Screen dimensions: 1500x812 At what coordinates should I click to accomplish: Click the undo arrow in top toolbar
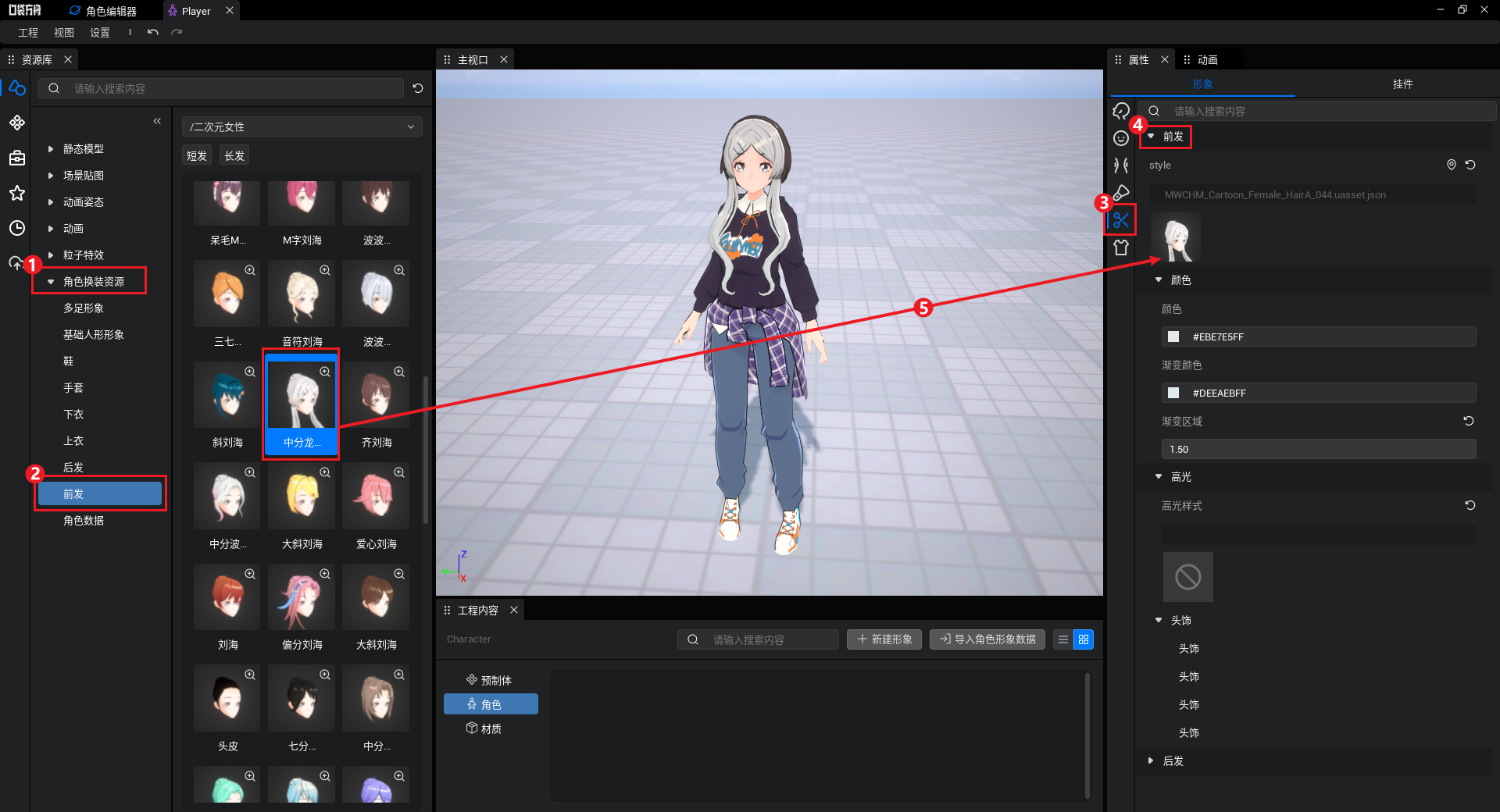[153, 32]
